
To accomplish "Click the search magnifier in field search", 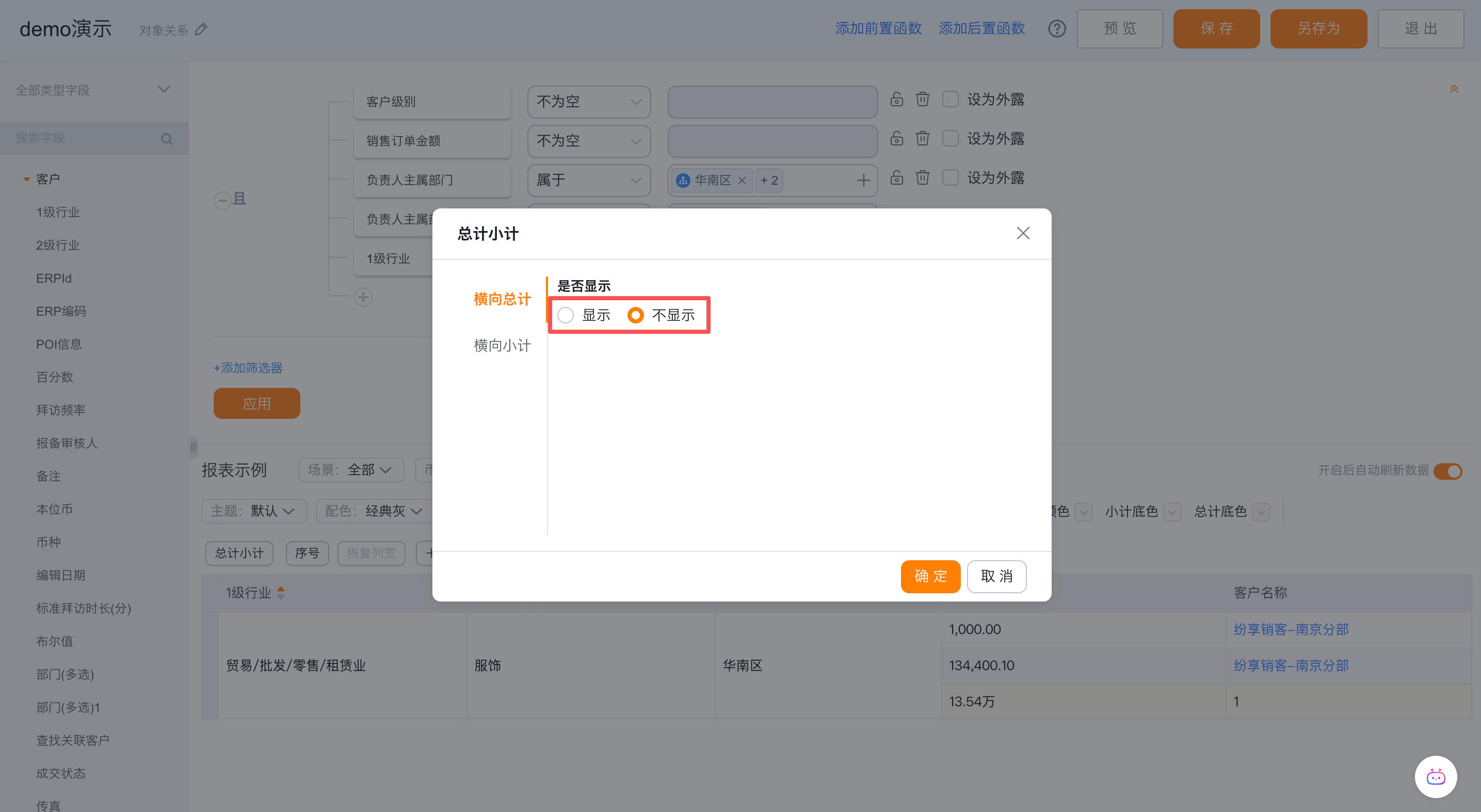I will (x=167, y=139).
